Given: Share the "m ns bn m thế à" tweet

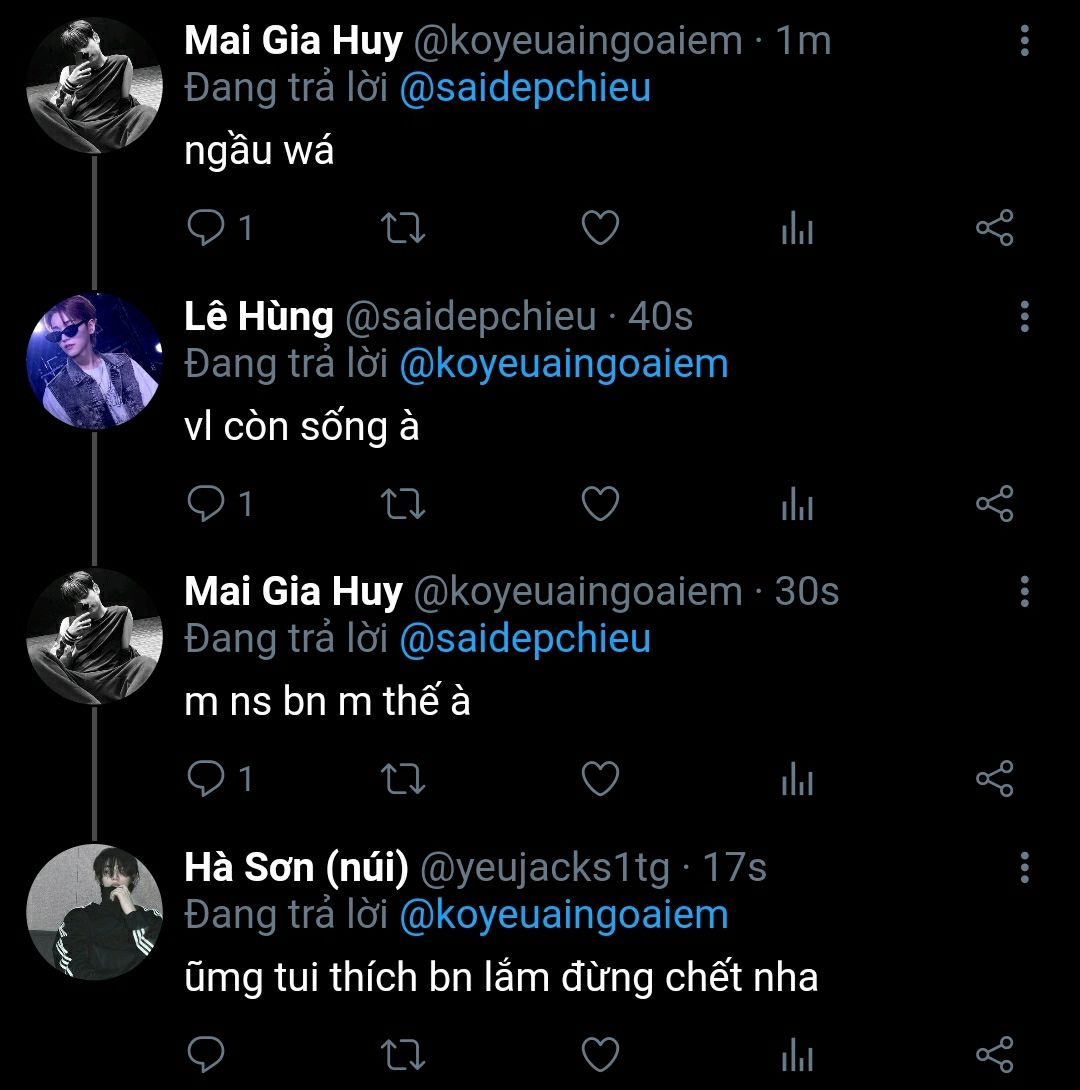Looking at the screenshot, I should click(x=994, y=779).
